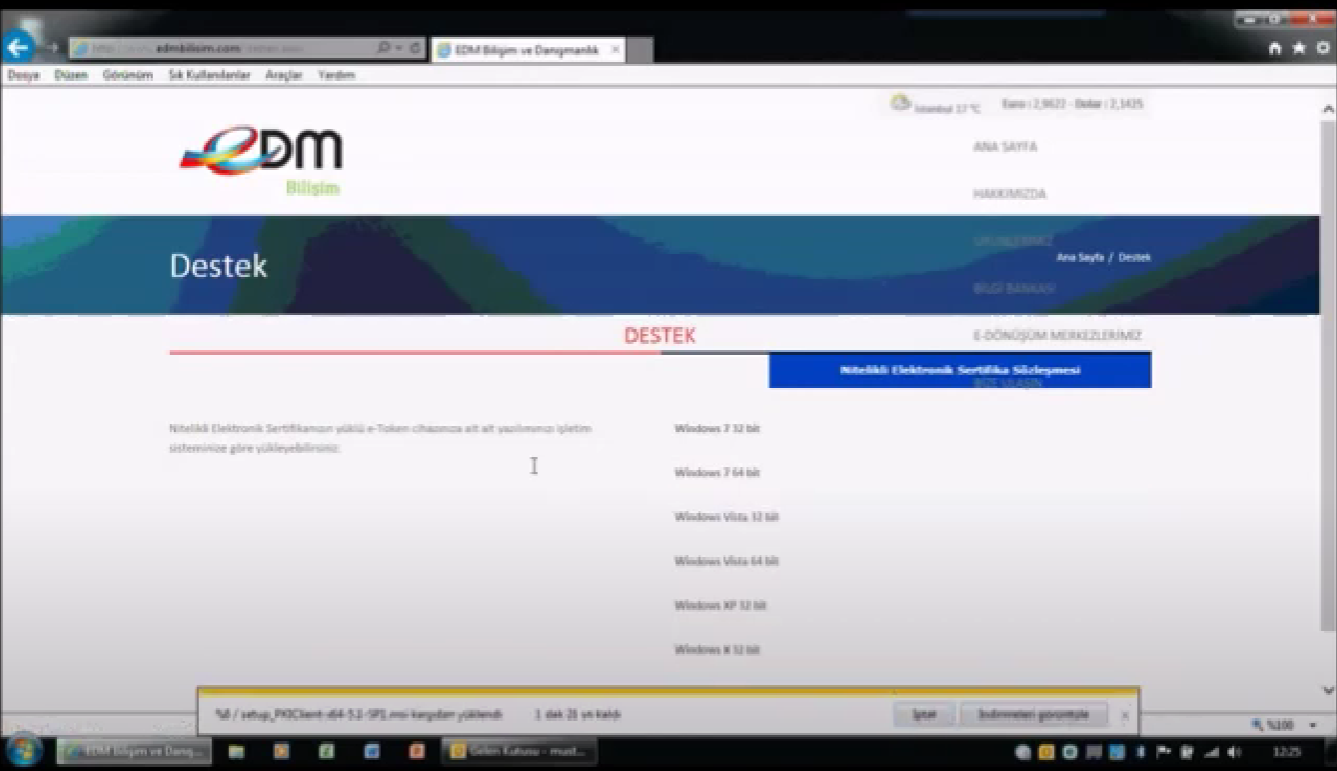The width and height of the screenshot is (1337, 771).
Task: Open the browser Tools gear icon
Action: 1322,48
